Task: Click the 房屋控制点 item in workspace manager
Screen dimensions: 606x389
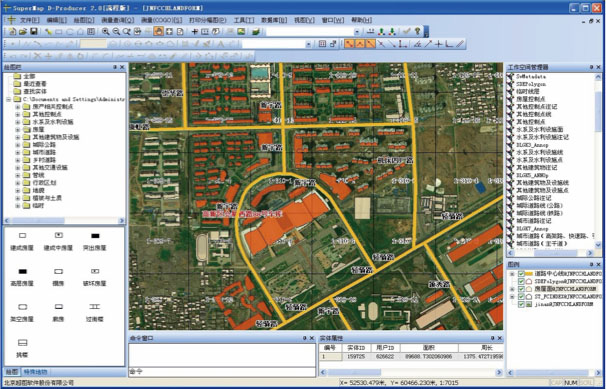Action: (x=531, y=99)
